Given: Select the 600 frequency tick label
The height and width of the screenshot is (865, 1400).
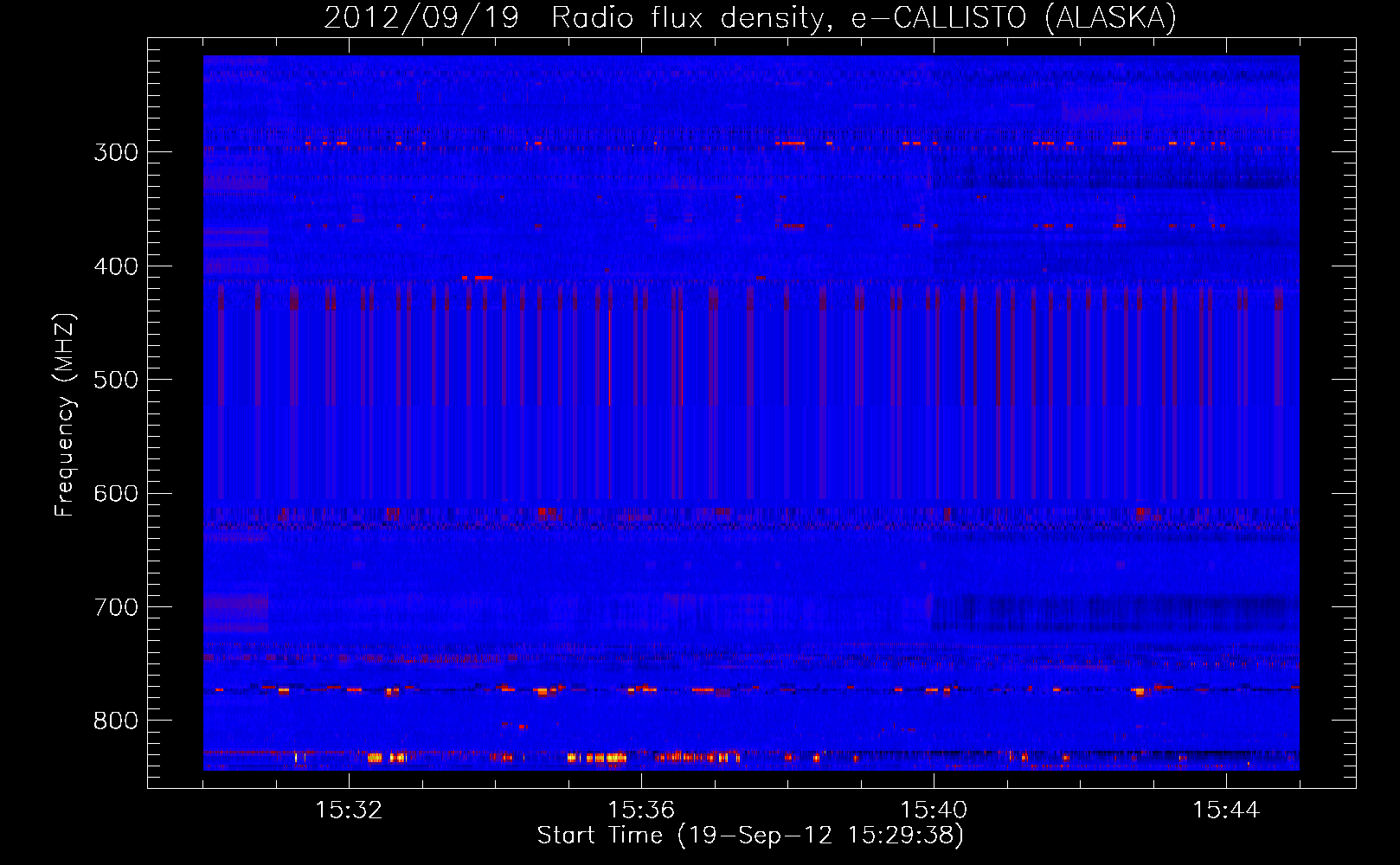Looking at the screenshot, I should point(116,494).
